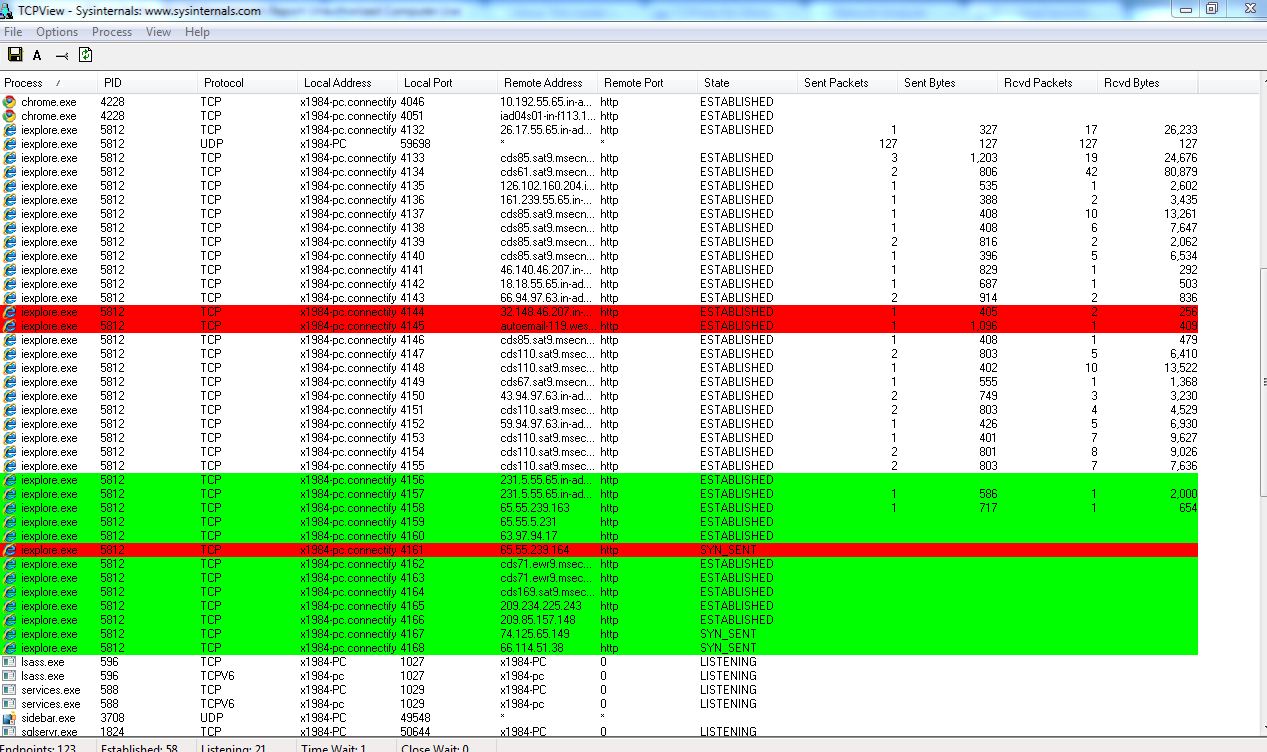Open the font selection dialog
This screenshot has height=752, width=1267.
point(37,54)
